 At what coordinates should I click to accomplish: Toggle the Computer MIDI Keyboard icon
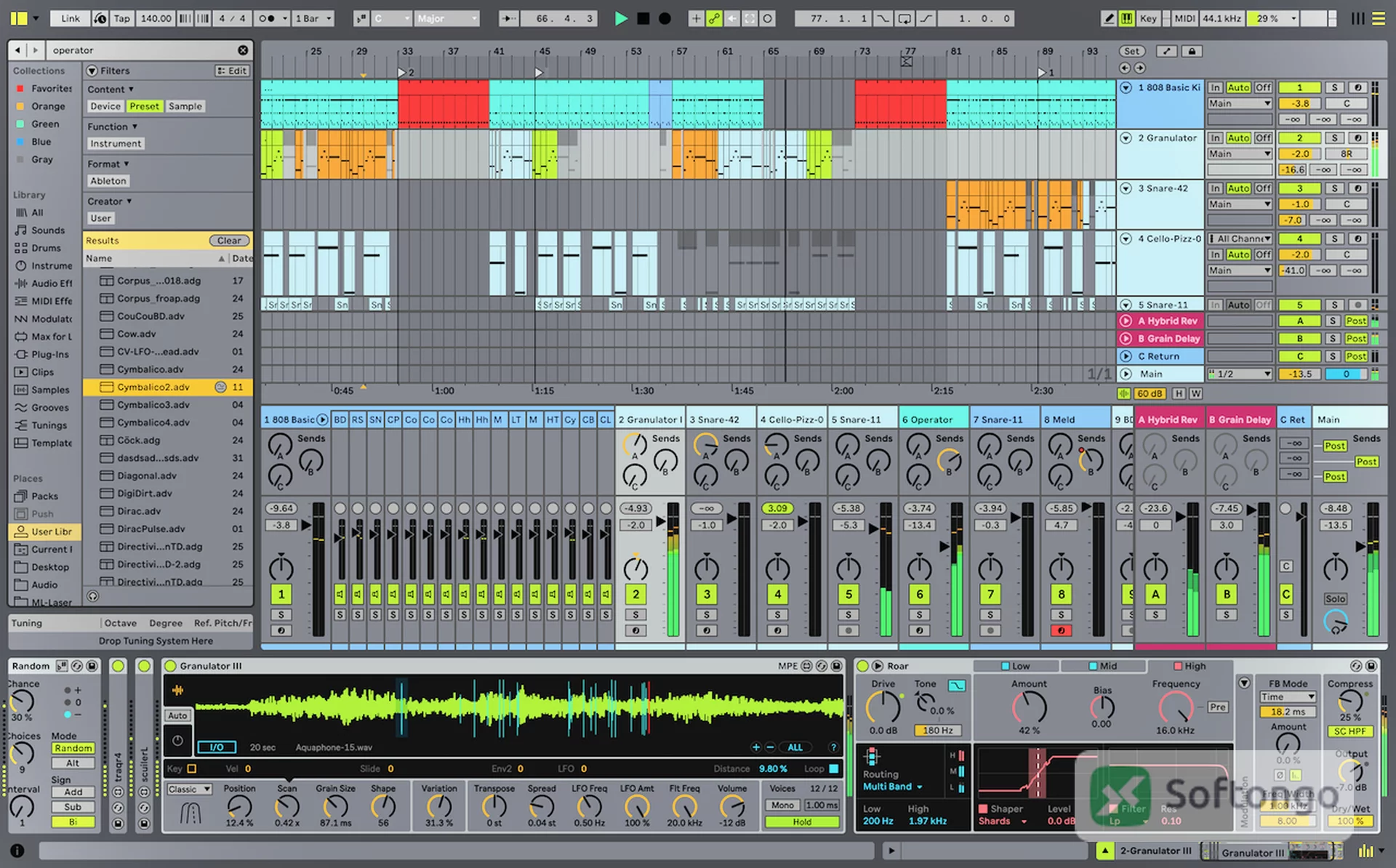pos(1126,19)
